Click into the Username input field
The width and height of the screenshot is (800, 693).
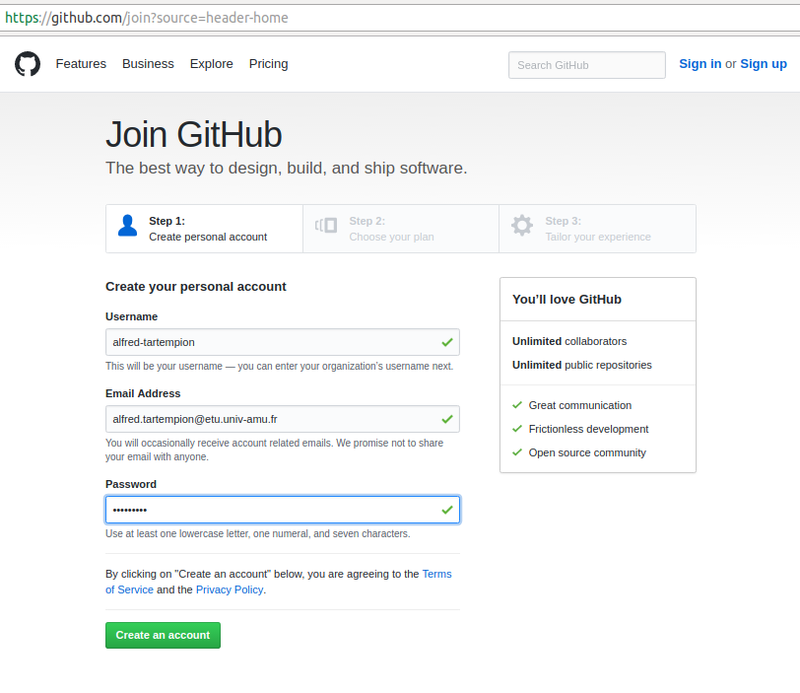(282, 342)
